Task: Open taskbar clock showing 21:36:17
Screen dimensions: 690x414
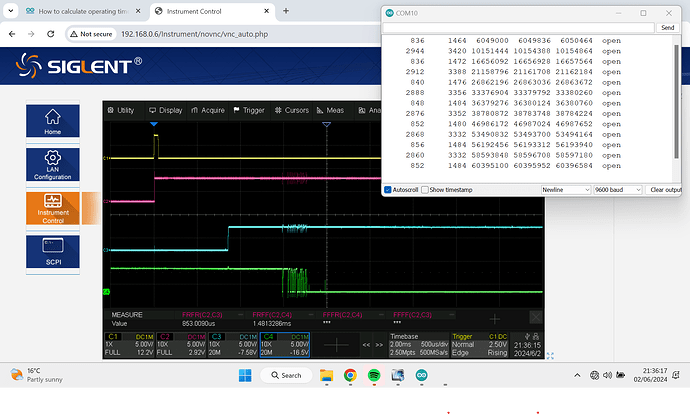Action: pyautogui.click(x=650, y=375)
